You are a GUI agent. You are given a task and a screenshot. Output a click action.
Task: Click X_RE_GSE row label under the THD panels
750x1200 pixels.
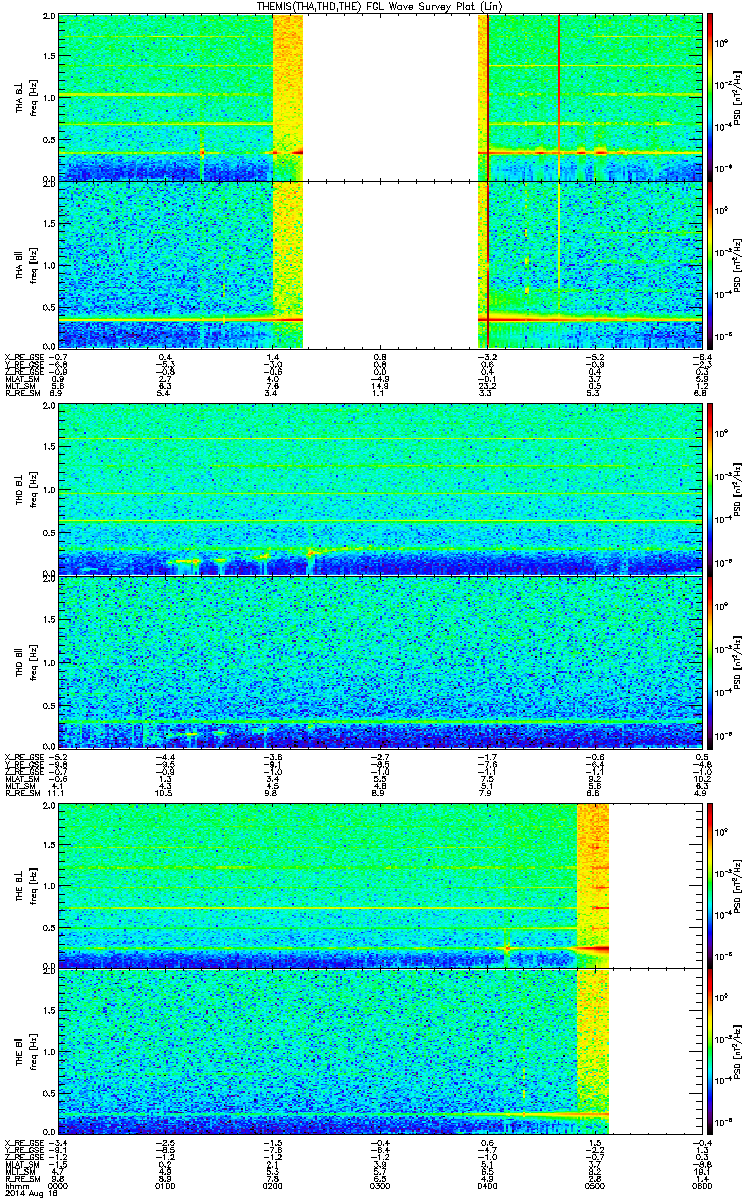click(x=23, y=758)
